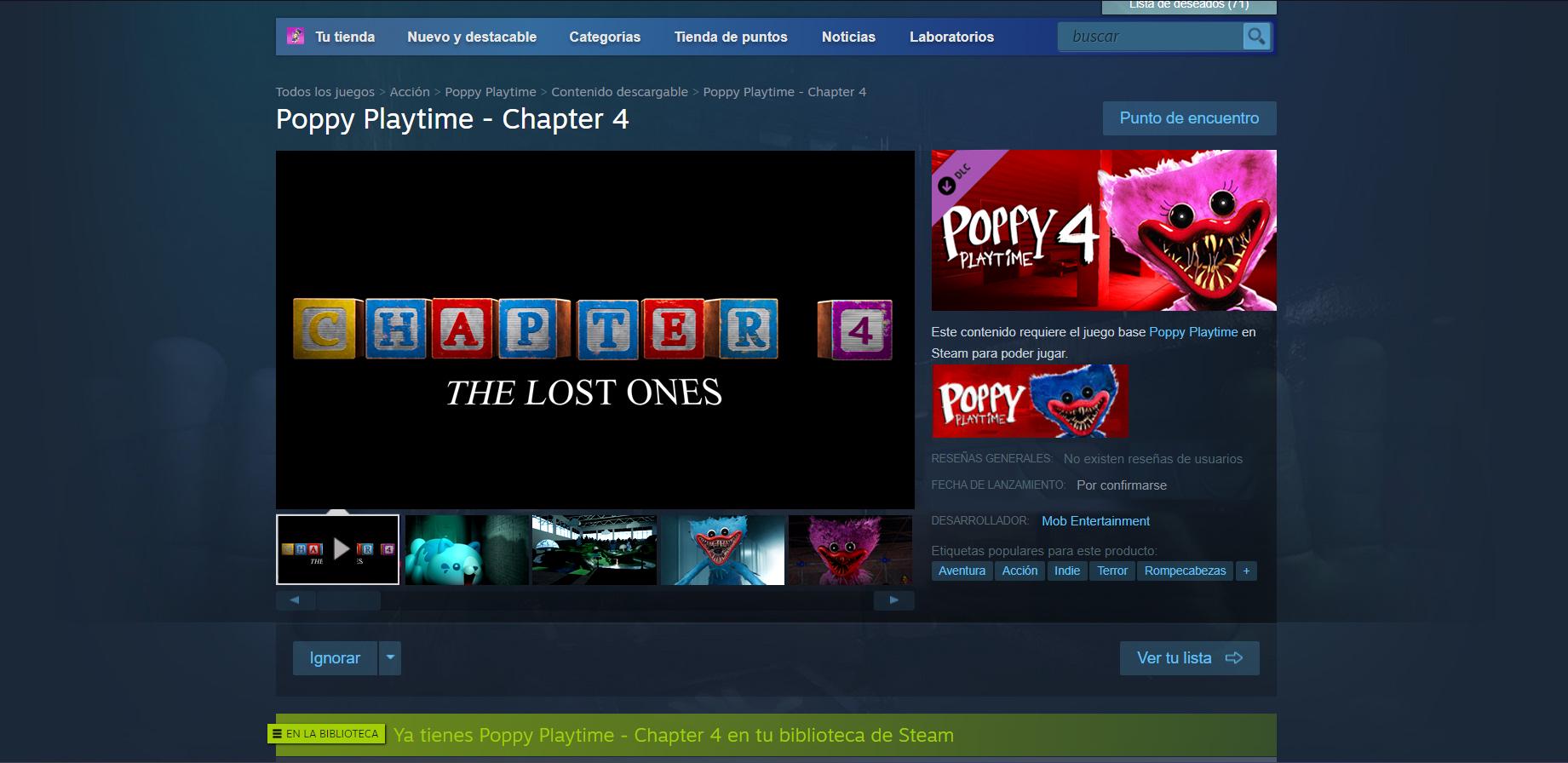Open the Chapter 4 breadcrumb link
This screenshot has height=763, width=1568.
[x=784, y=92]
